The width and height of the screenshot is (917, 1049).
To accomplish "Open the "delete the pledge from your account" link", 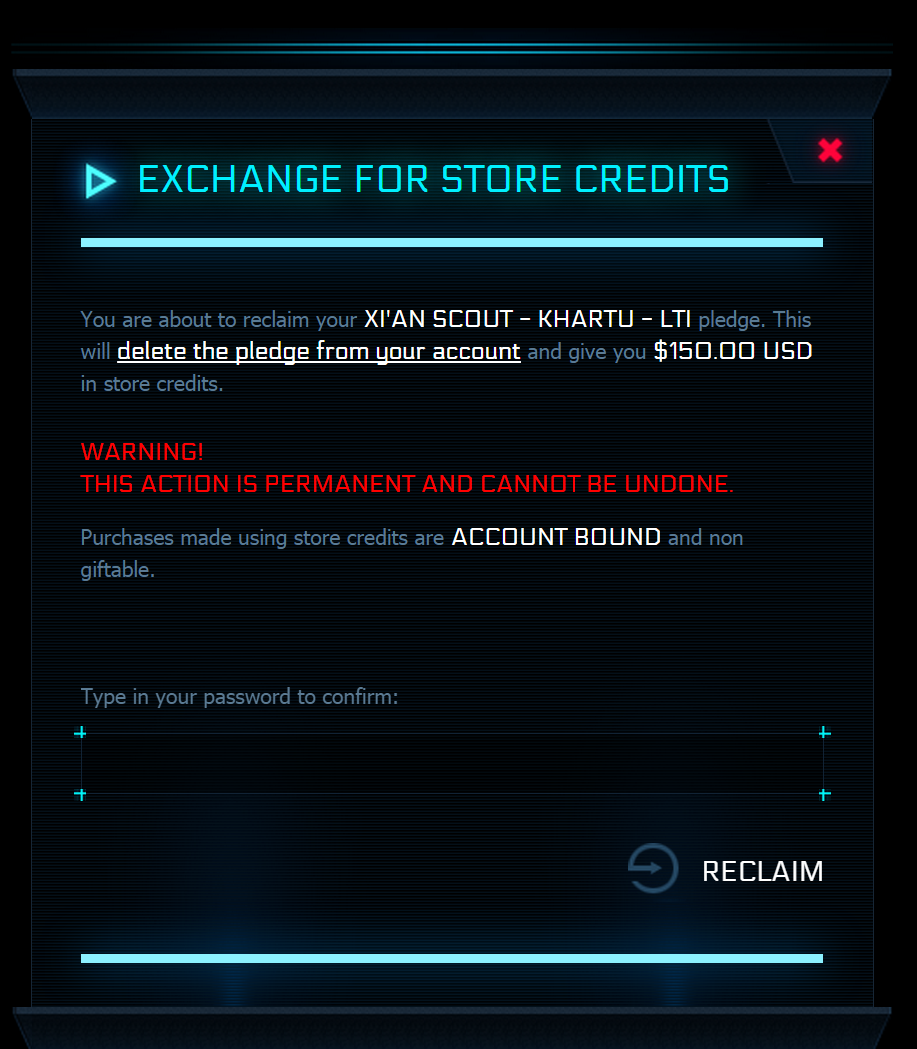I will point(319,352).
